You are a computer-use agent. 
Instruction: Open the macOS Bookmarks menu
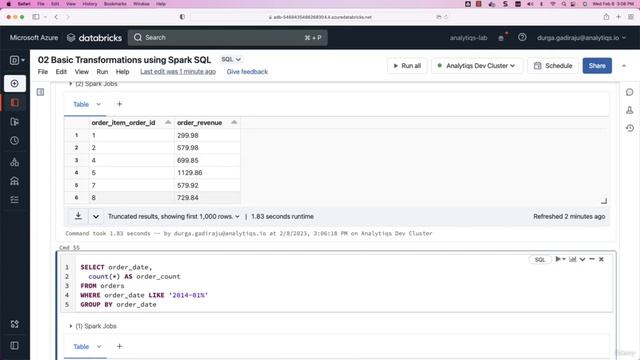pos(115,4)
